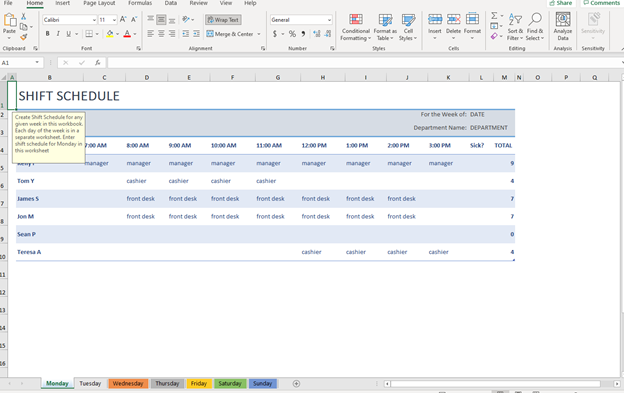
Task: Cut selection with the scissors icon
Action: tap(23, 16)
